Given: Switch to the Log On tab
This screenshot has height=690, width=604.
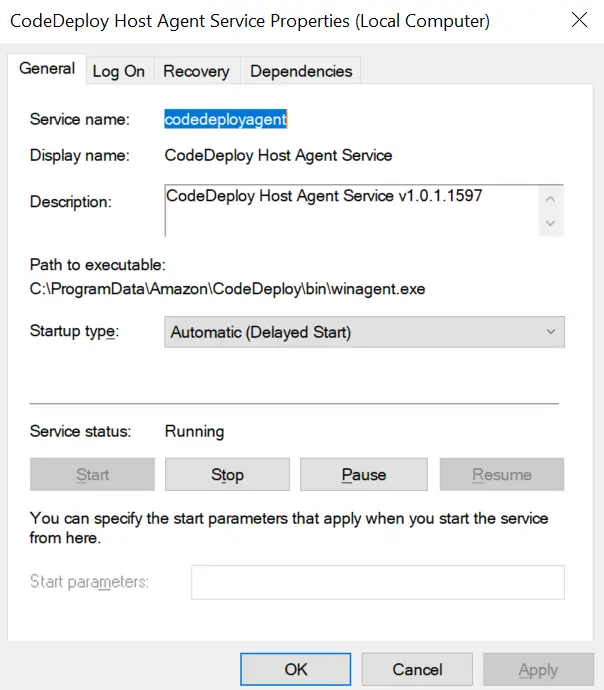Looking at the screenshot, I should click(119, 71).
